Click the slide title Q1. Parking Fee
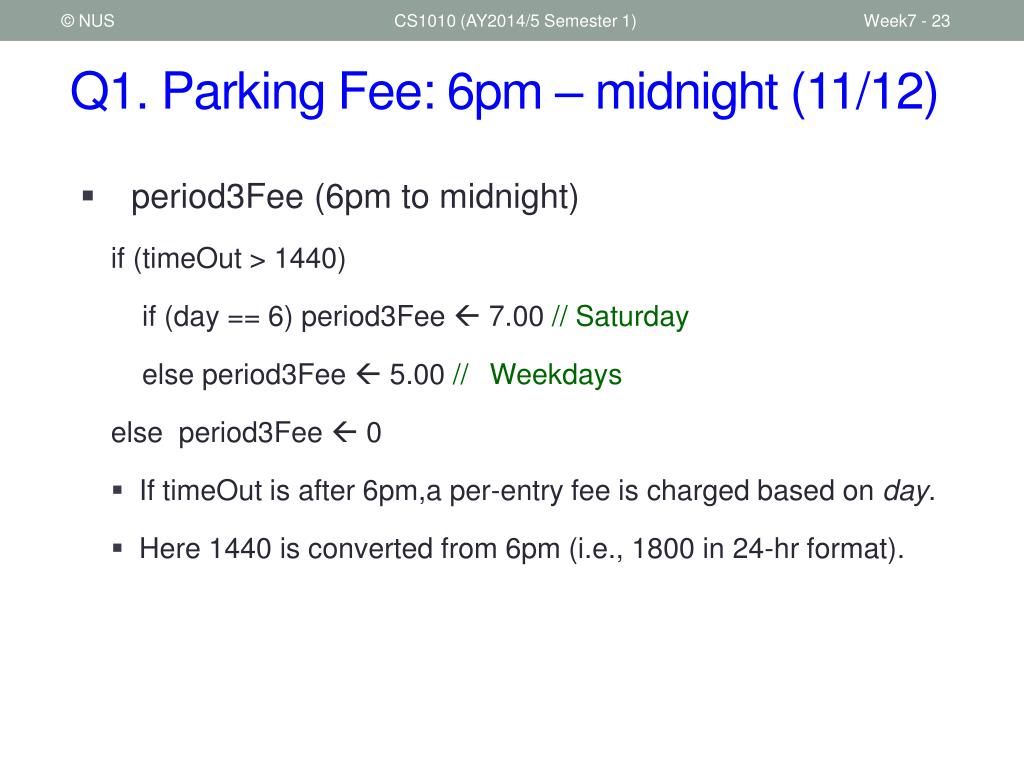This screenshot has width=1024, height=768. point(504,92)
